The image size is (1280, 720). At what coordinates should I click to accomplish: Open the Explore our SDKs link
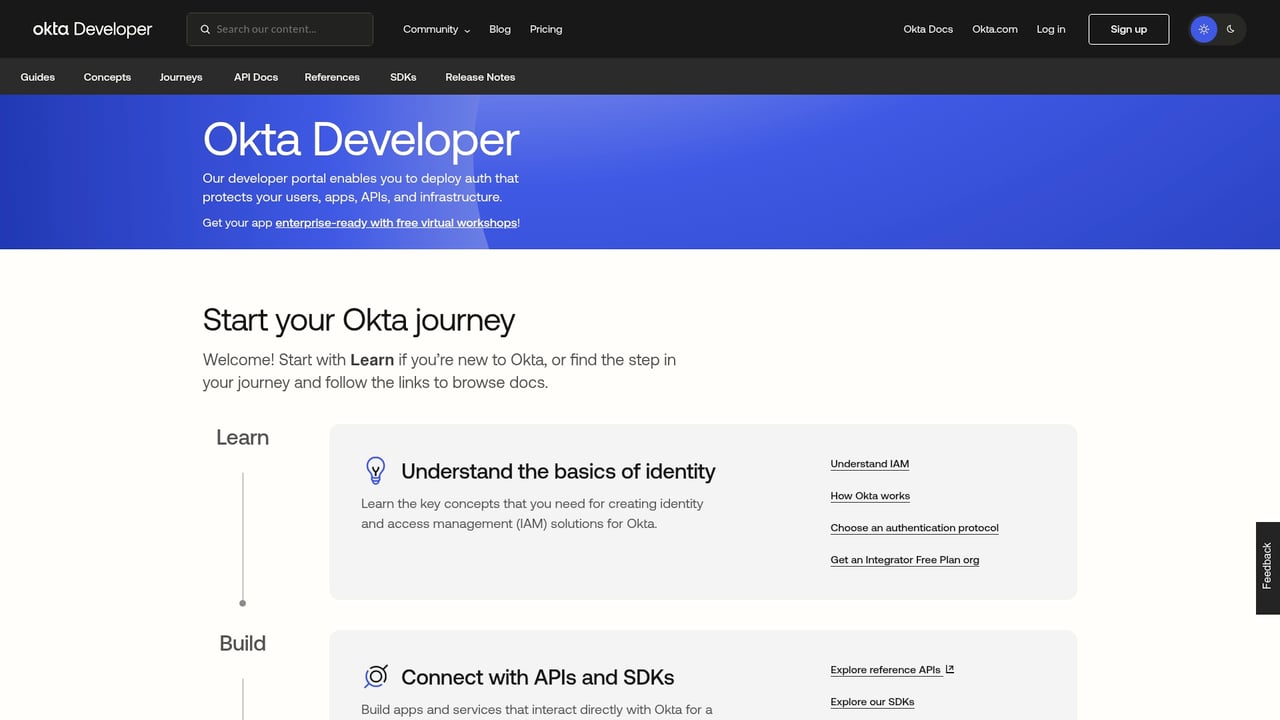[872, 701]
